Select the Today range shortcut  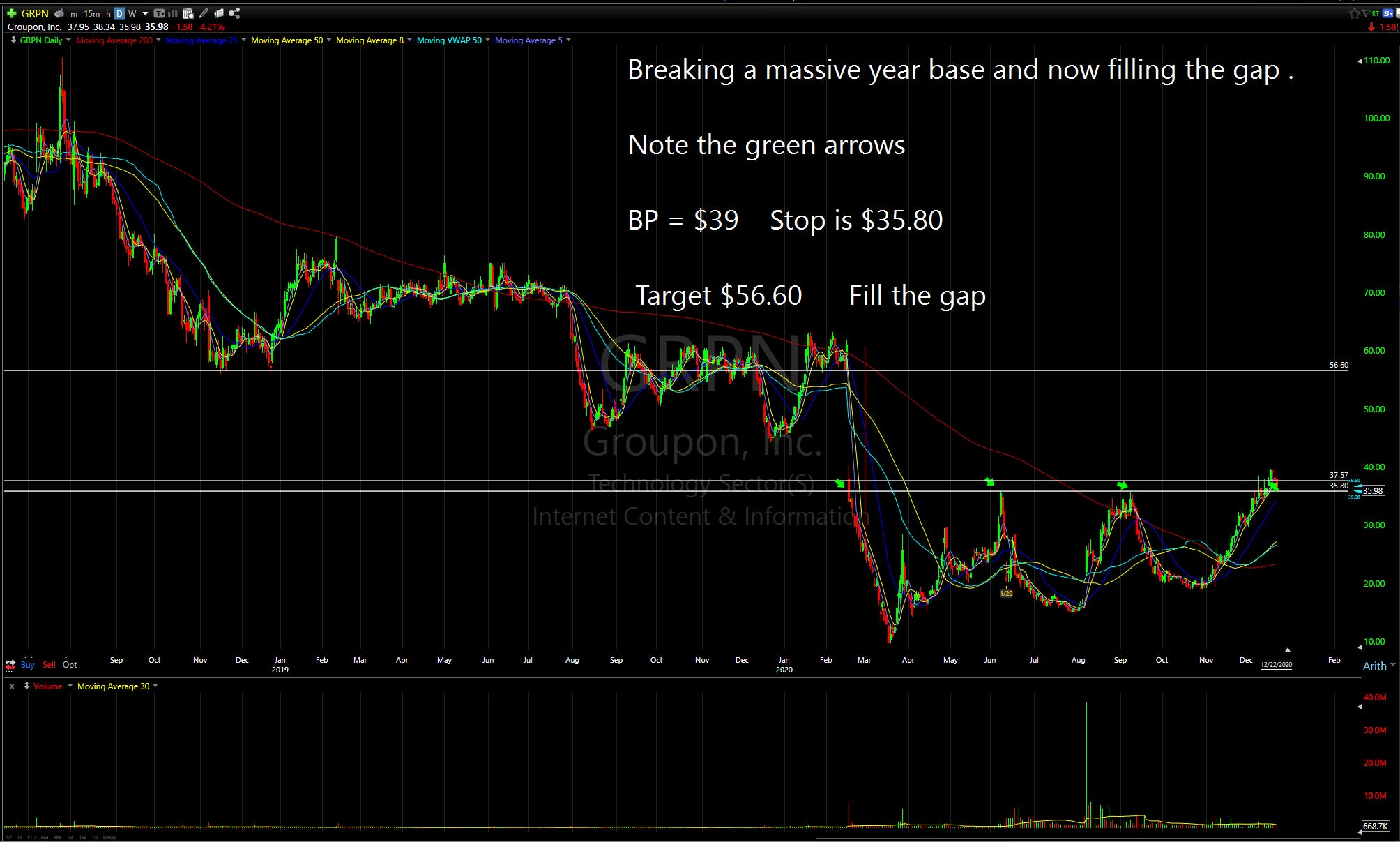point(109,837)
